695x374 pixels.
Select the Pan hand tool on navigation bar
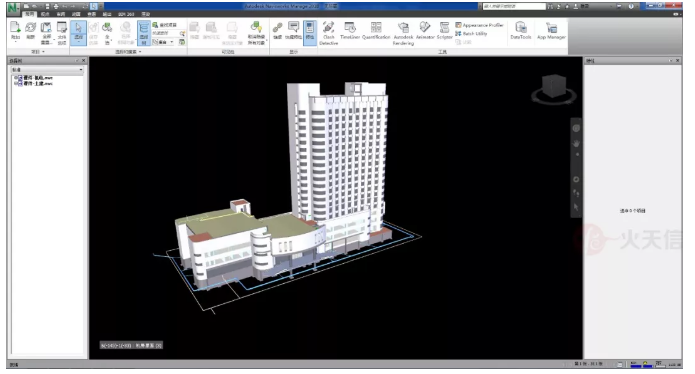pyautogui.click(x=576, y=144)
